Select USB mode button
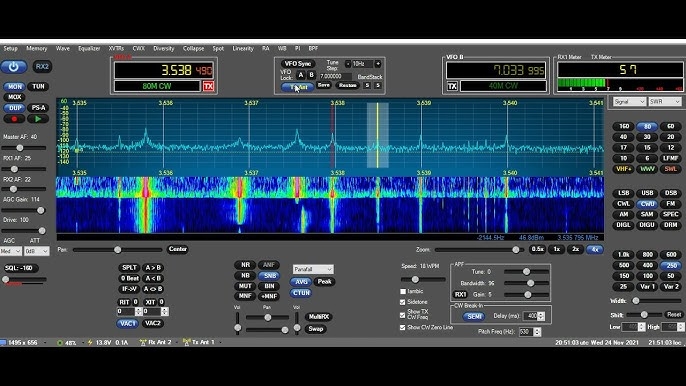 (x=647, y=193)
